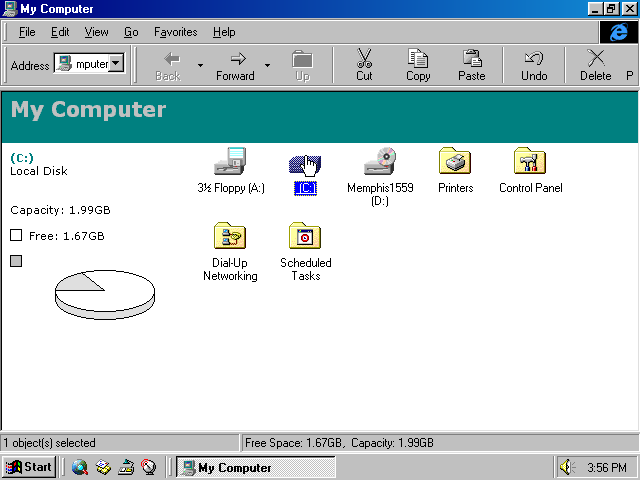Expand the Address bar dropdown
Screen dimensions: 640x480
116,63
